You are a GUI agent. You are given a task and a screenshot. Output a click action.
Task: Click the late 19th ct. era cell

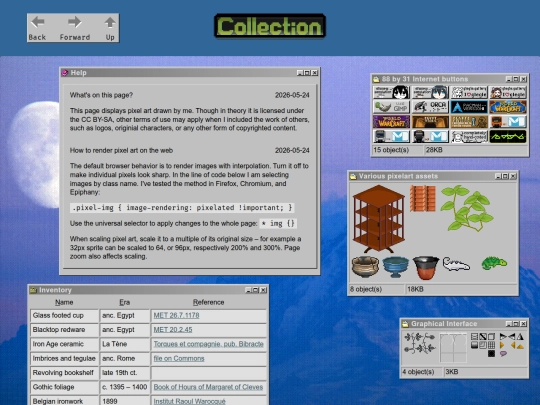125,373
